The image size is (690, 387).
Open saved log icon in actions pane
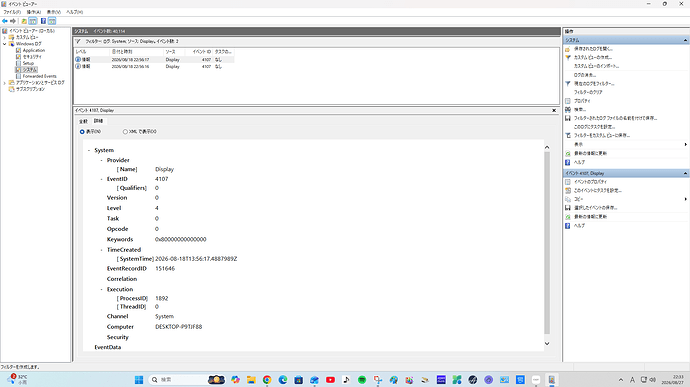(568, 49)
